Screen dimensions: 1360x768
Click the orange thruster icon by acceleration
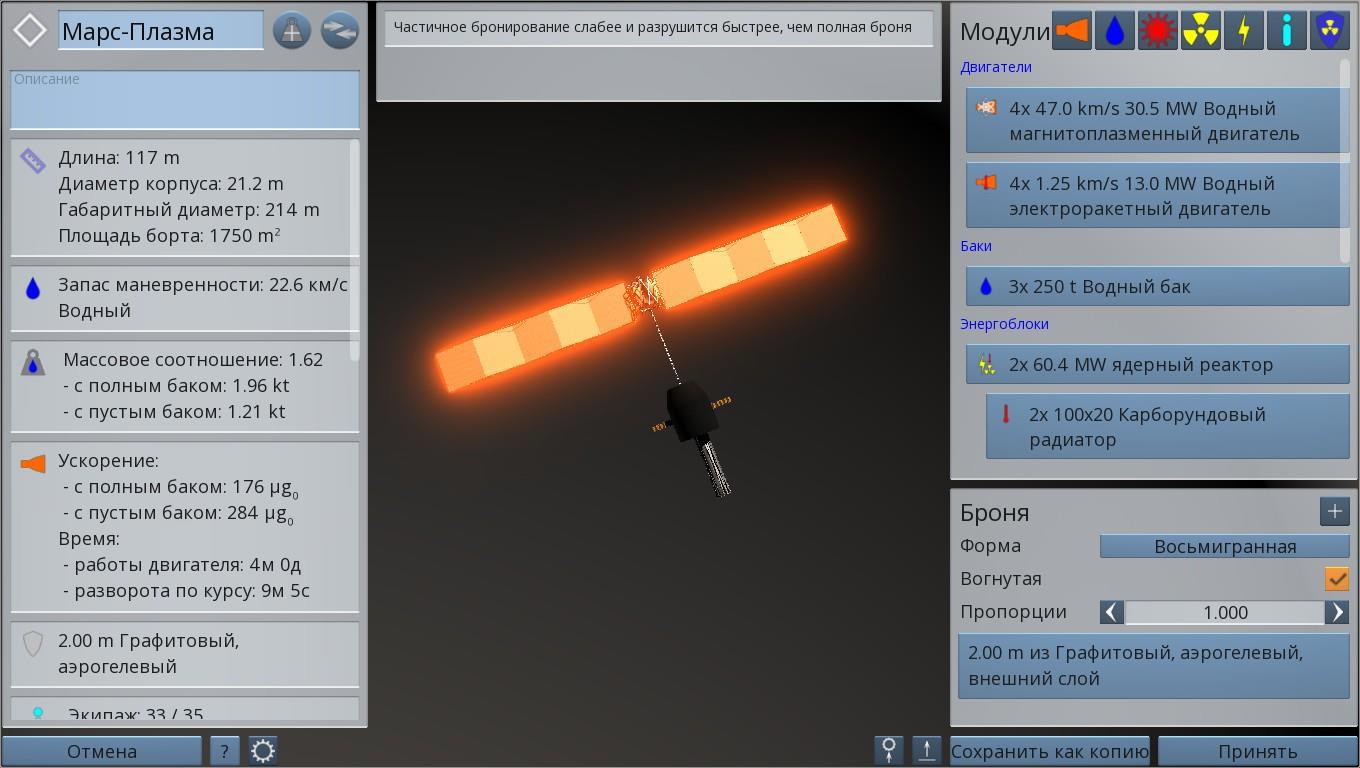point(33,464)
